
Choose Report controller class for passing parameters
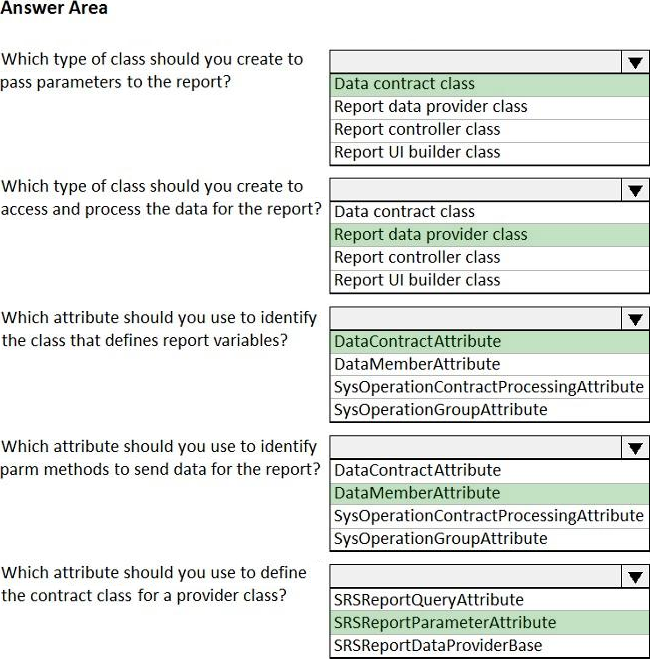tap(417, 129)
